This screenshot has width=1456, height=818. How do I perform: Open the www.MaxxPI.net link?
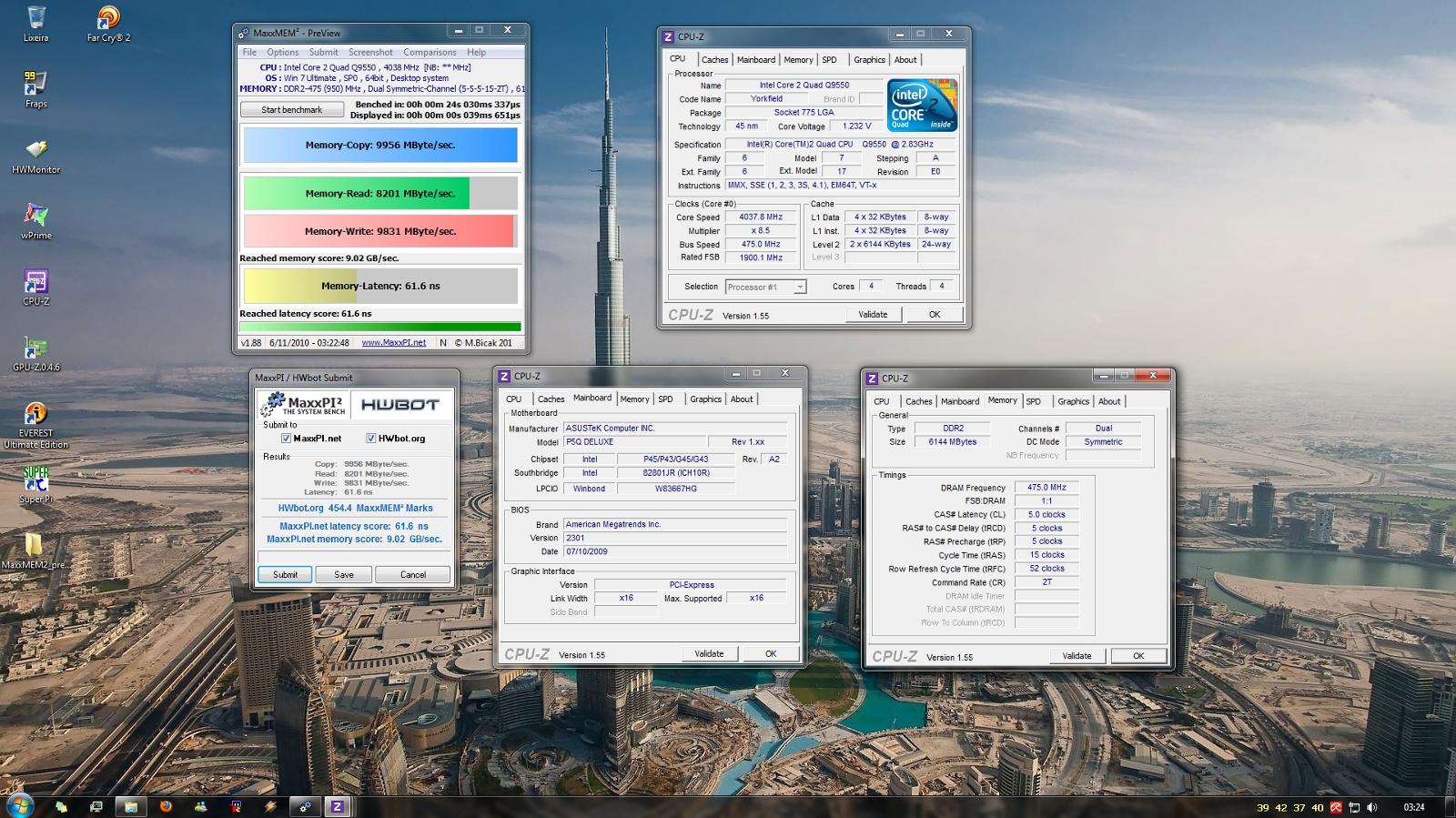click(394, 343)
